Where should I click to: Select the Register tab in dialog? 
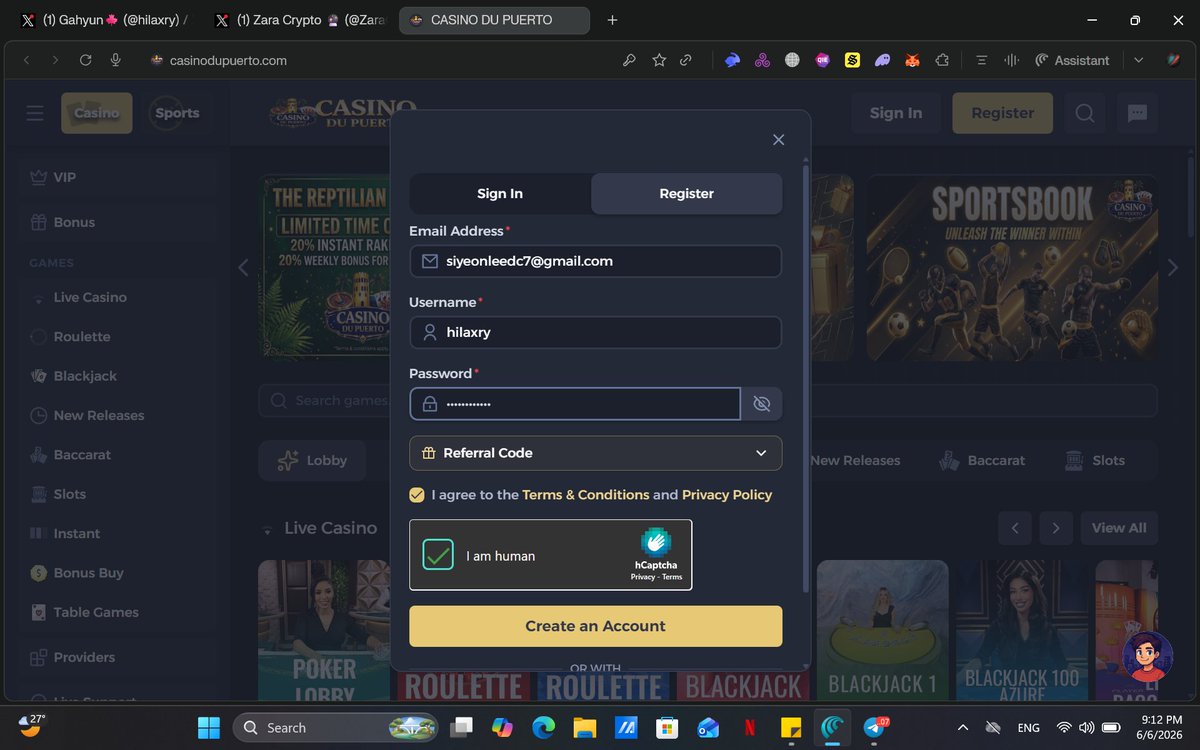(686, 194)
